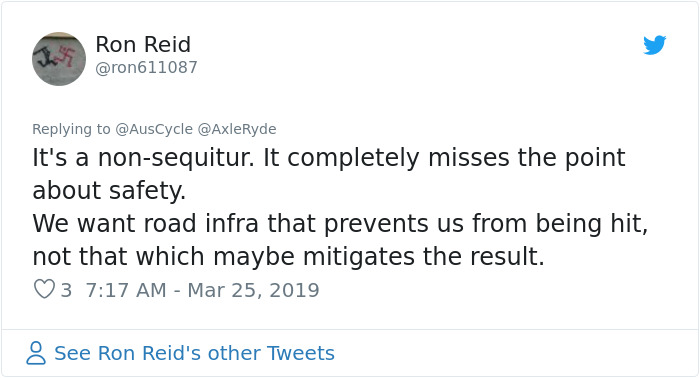Click the 'about safety.' line

click(x=109, y=191)
